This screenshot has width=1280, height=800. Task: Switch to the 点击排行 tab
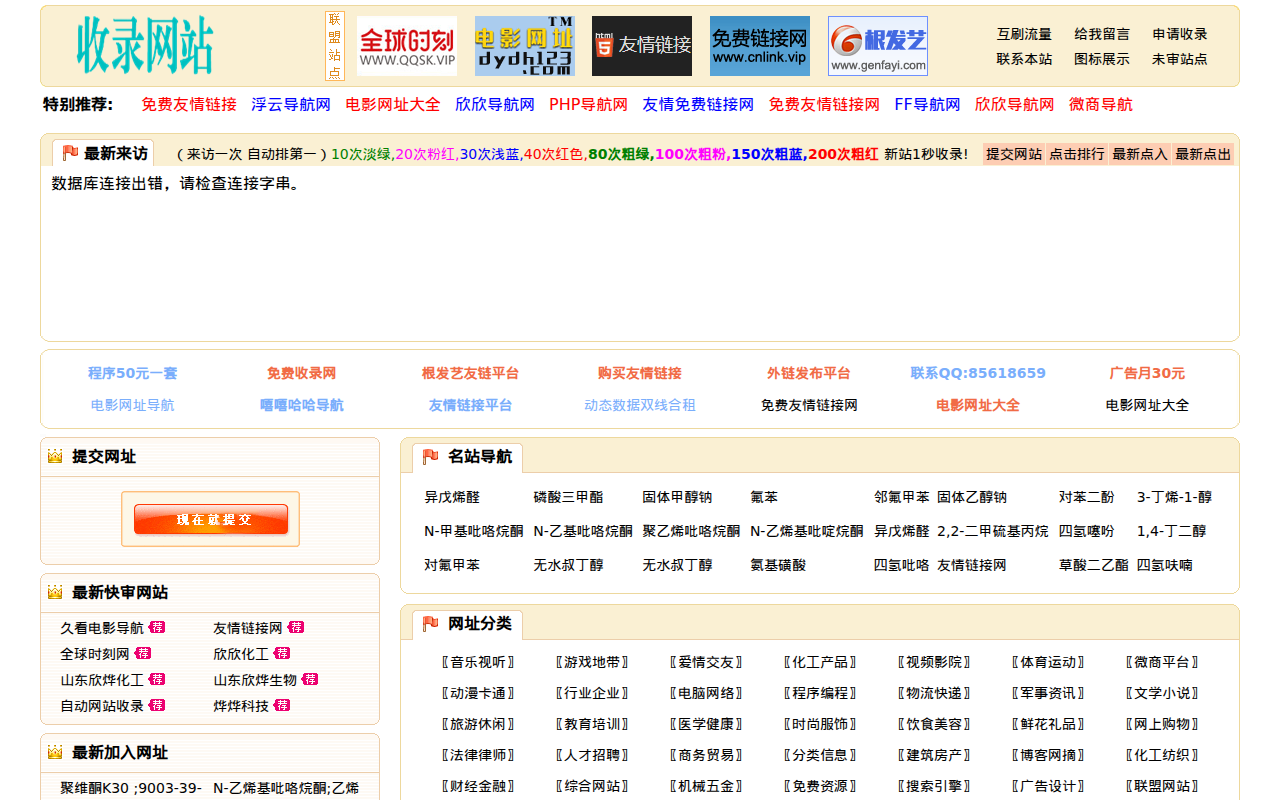(x=1077, y=154)
